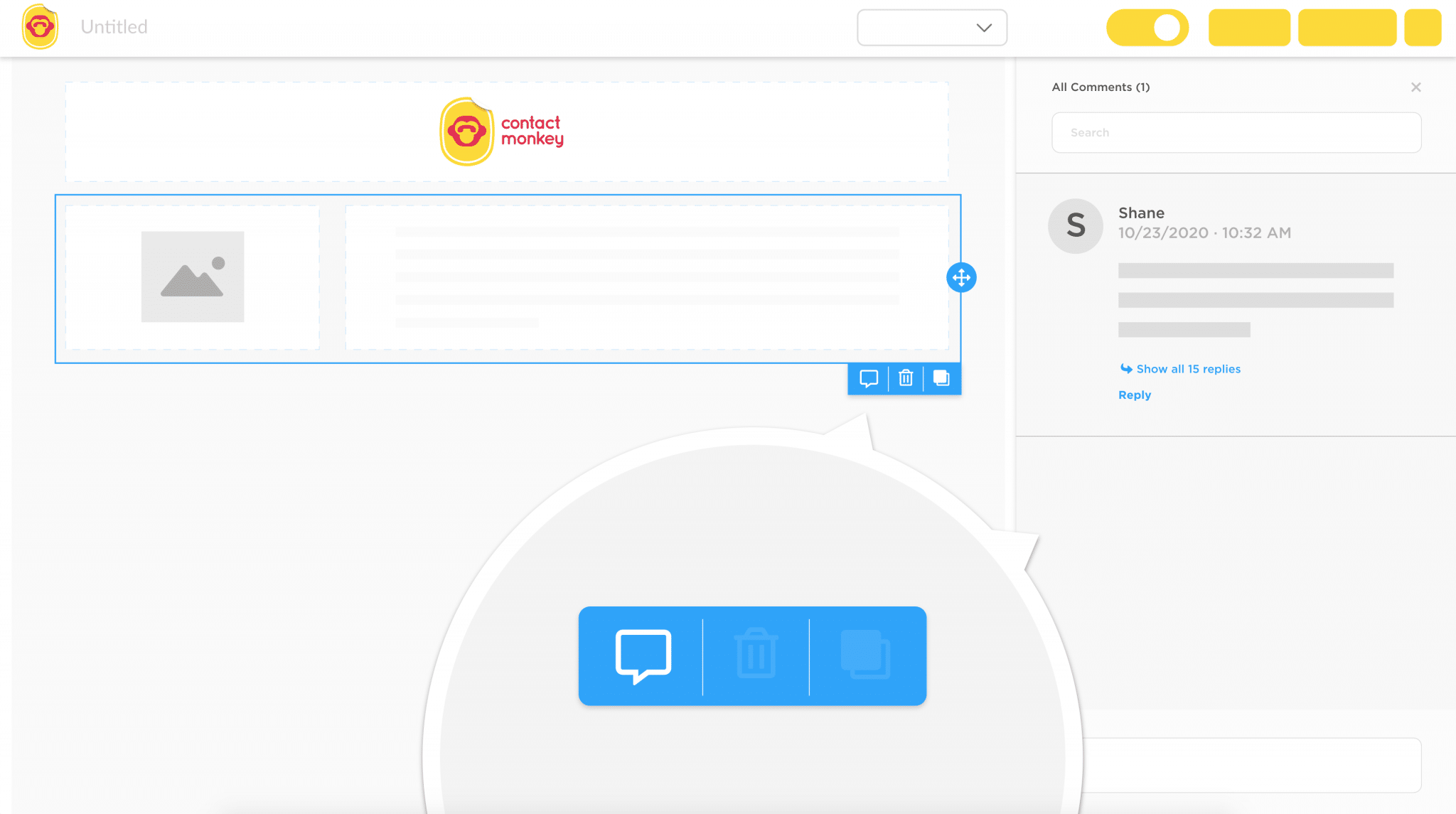The height and width of the screenshot is (814, 1456).
Task: Open the dropdown selector in top bar
Action: tap(931, 27)
